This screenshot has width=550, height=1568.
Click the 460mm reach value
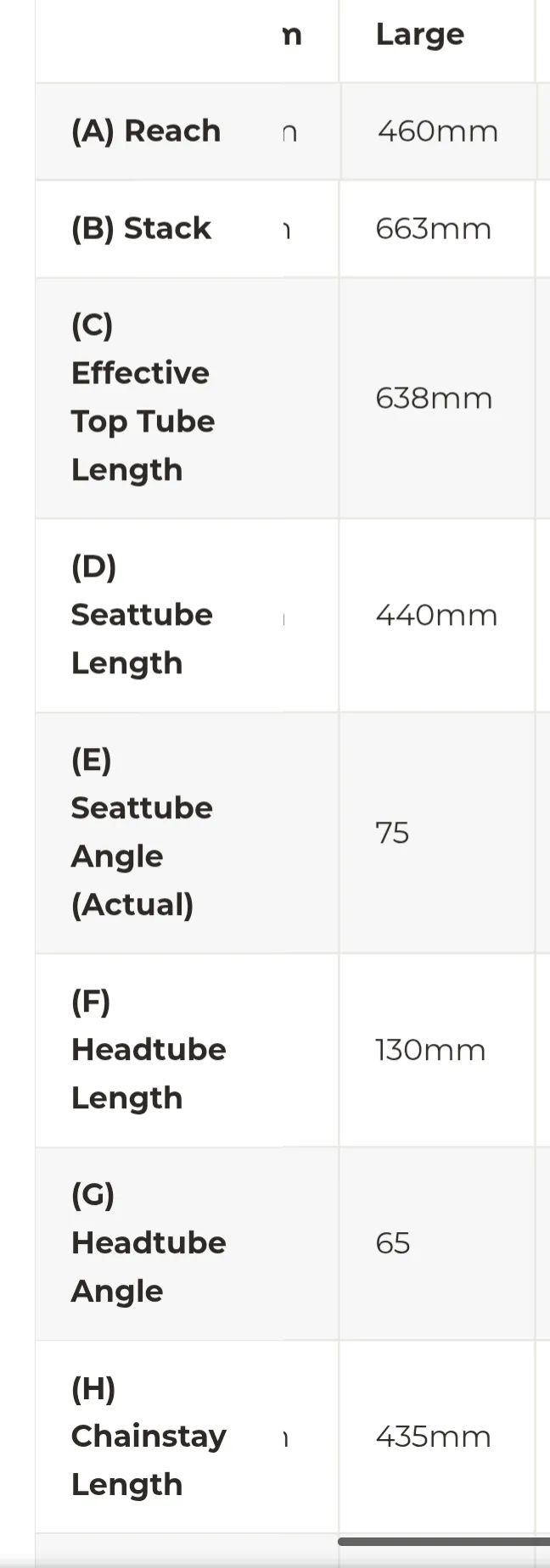click(x=437, y=131)
